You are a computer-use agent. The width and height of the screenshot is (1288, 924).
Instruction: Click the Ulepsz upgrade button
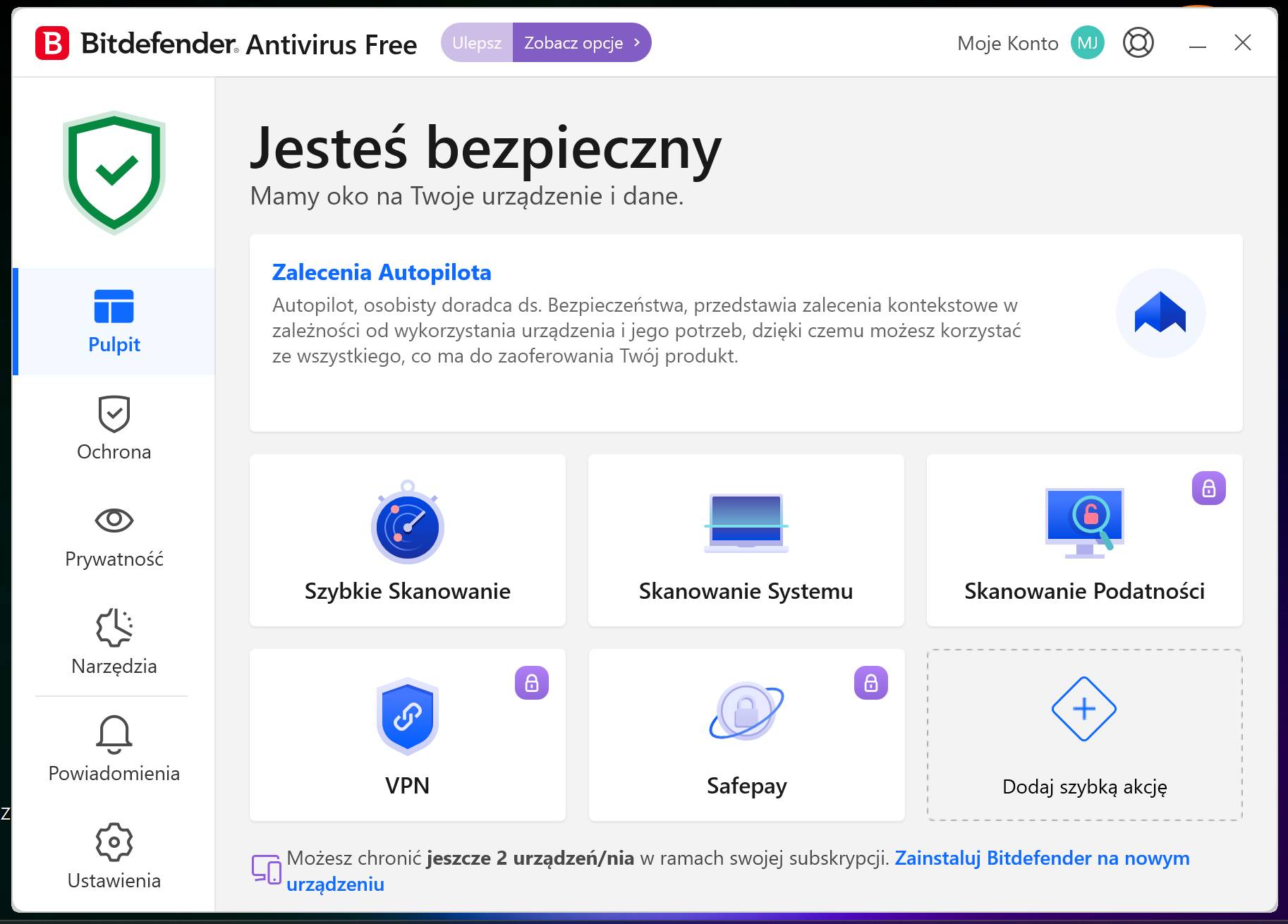477,42
